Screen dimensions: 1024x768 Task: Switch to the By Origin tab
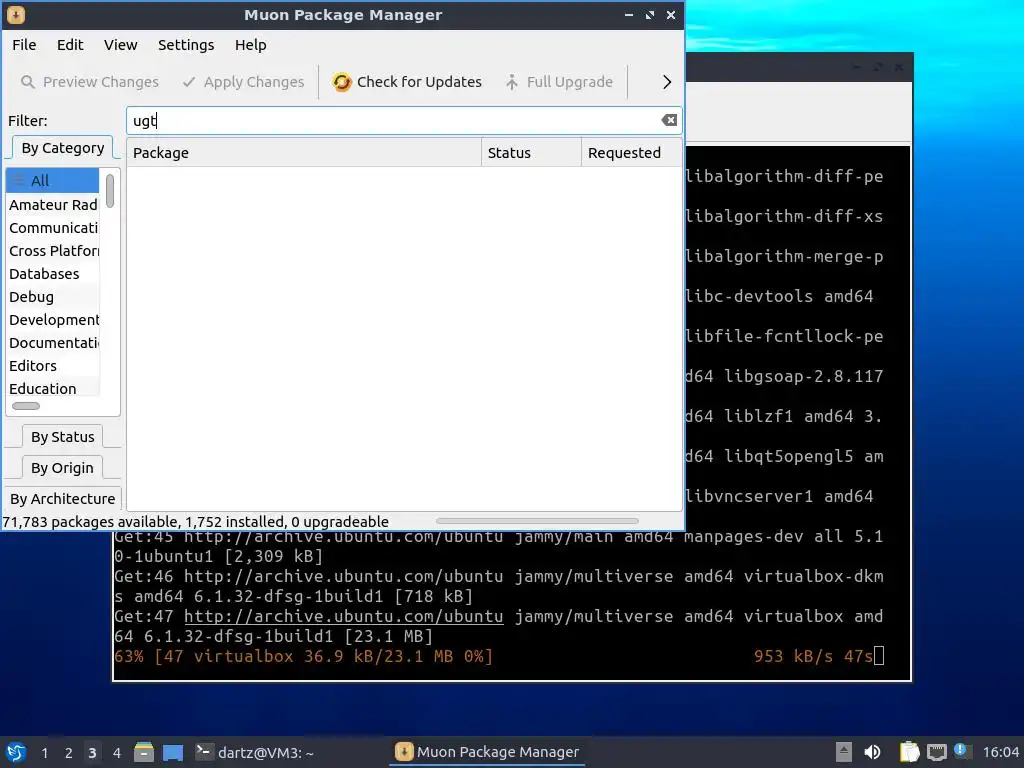62,468
